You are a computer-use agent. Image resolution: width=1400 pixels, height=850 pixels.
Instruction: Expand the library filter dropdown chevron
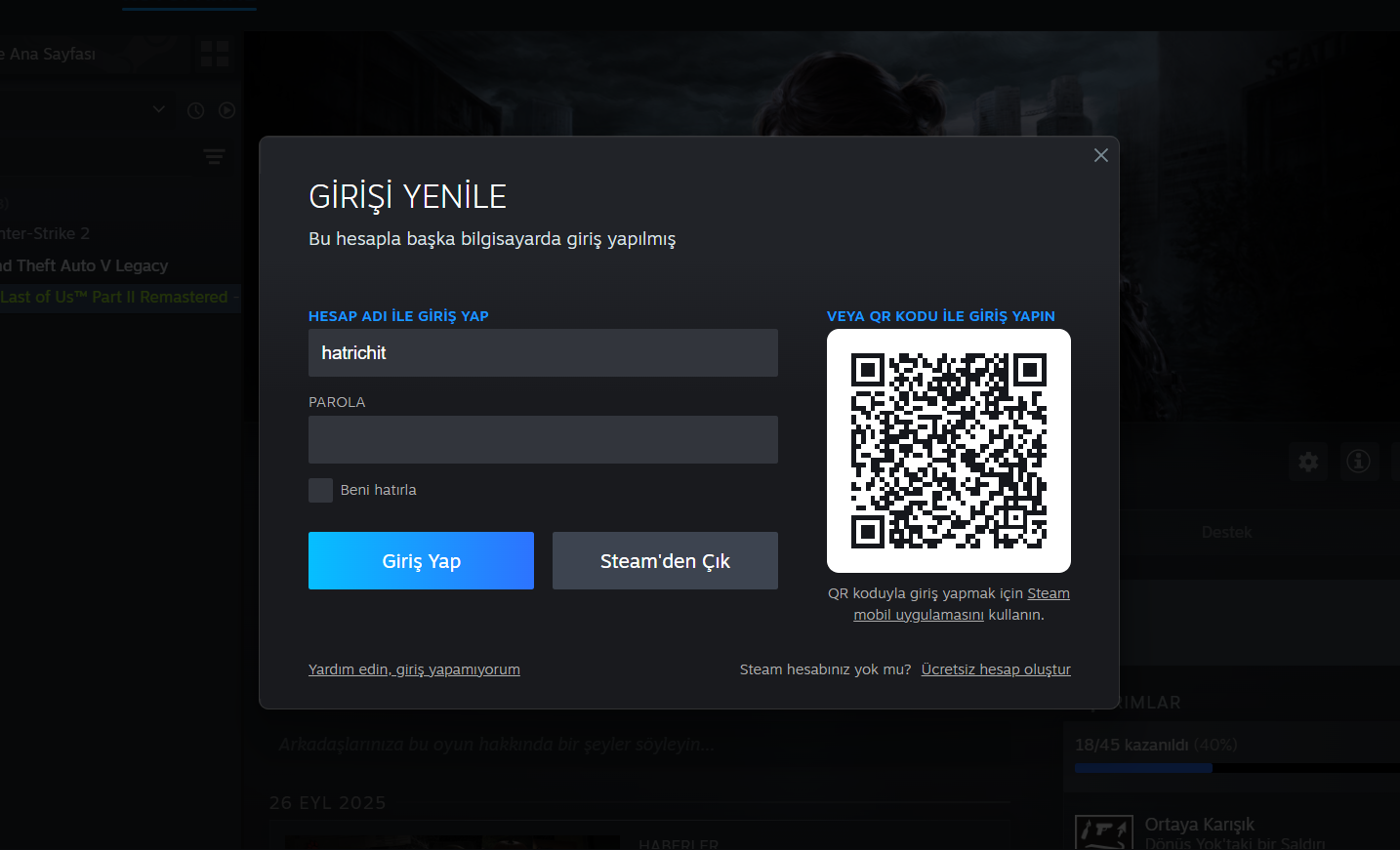click(159, 109)
